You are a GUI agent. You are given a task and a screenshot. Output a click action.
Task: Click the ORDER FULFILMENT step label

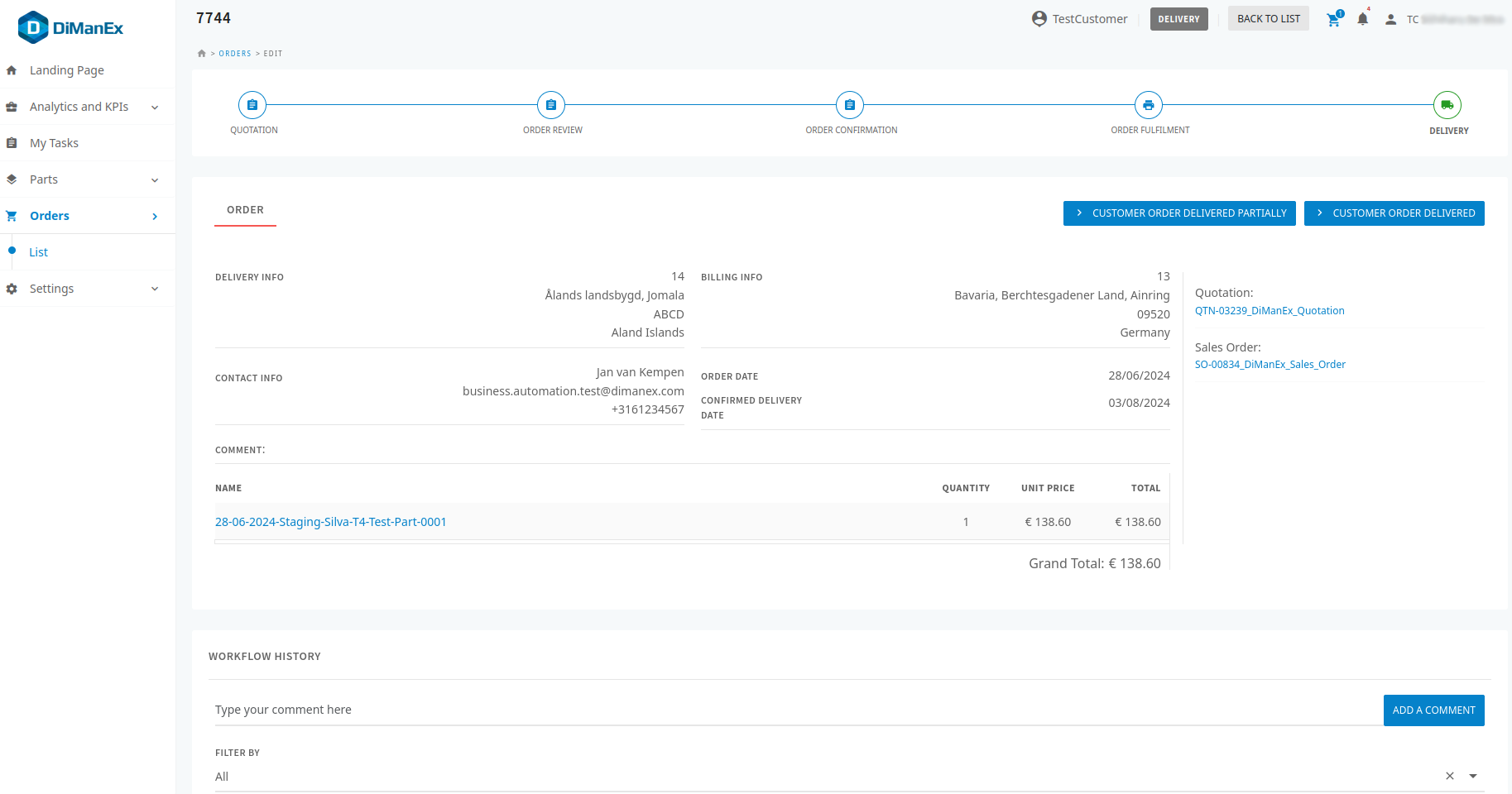point(1150,131)
